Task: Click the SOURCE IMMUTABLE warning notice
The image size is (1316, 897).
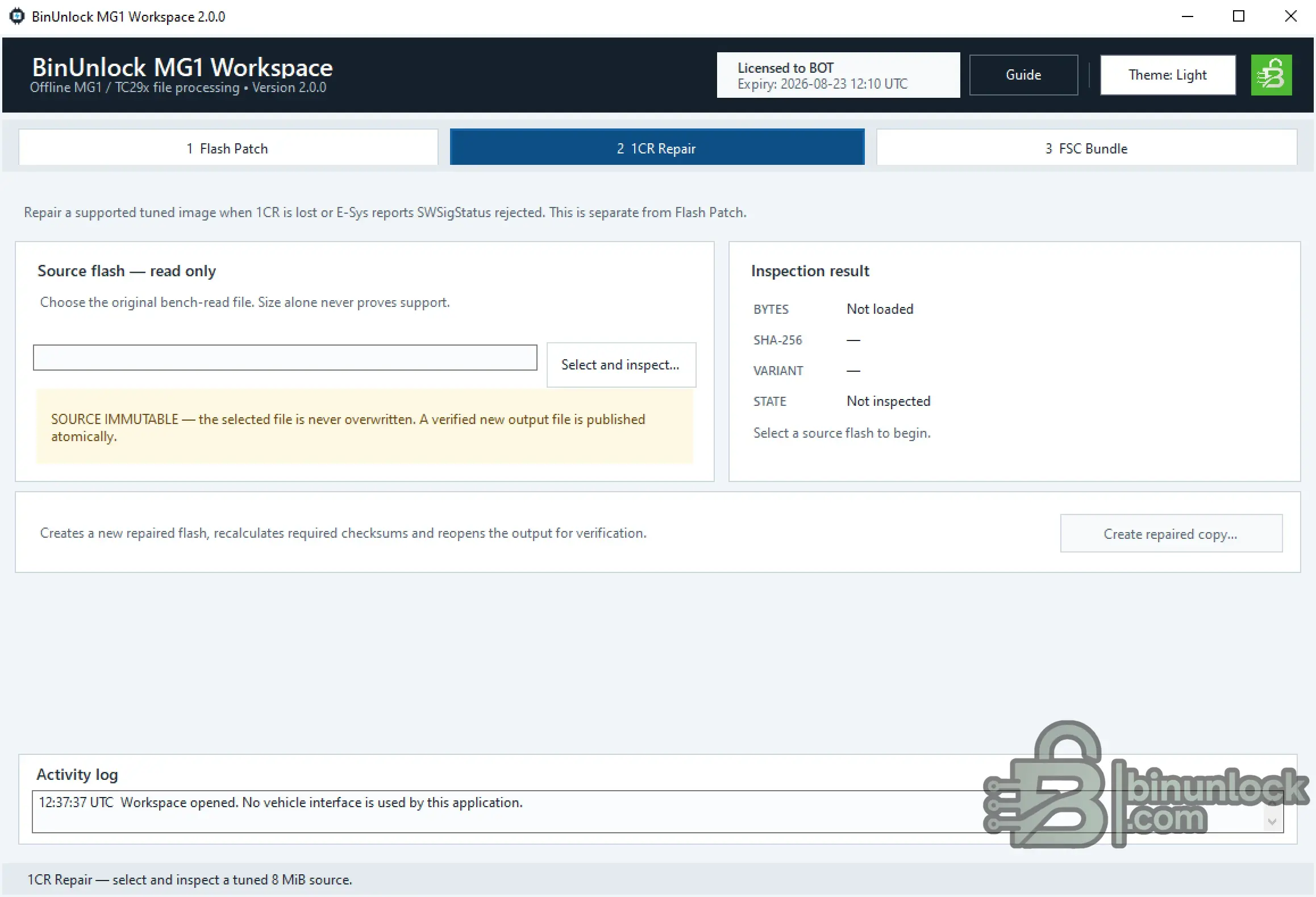Action: tap(365, 427)
